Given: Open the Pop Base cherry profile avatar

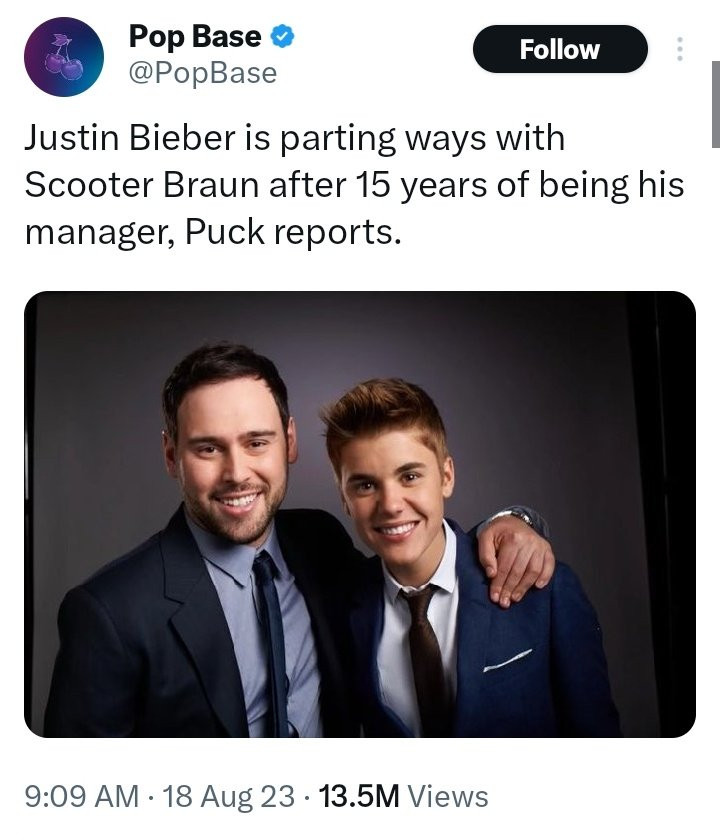Looking at the screenshot, I should pyautogui.click(x=64, y=57).
